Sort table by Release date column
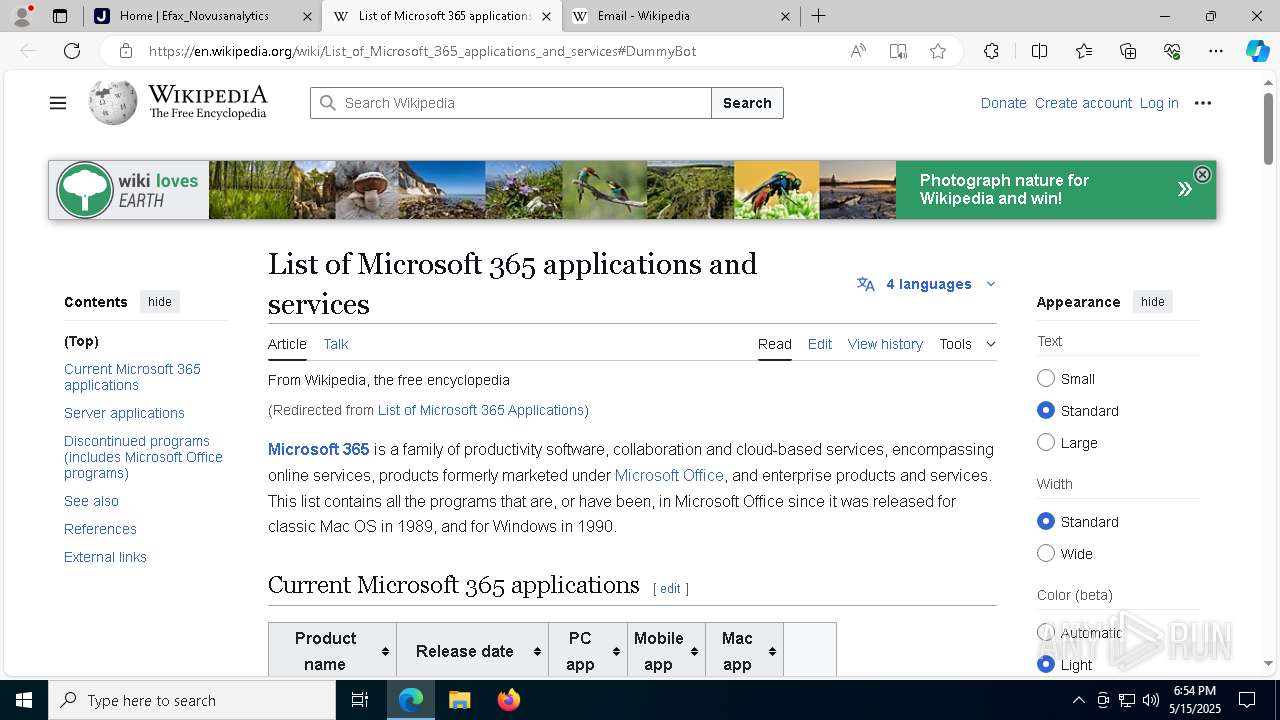Viewport: 1280px width, 720px height. 473,651
